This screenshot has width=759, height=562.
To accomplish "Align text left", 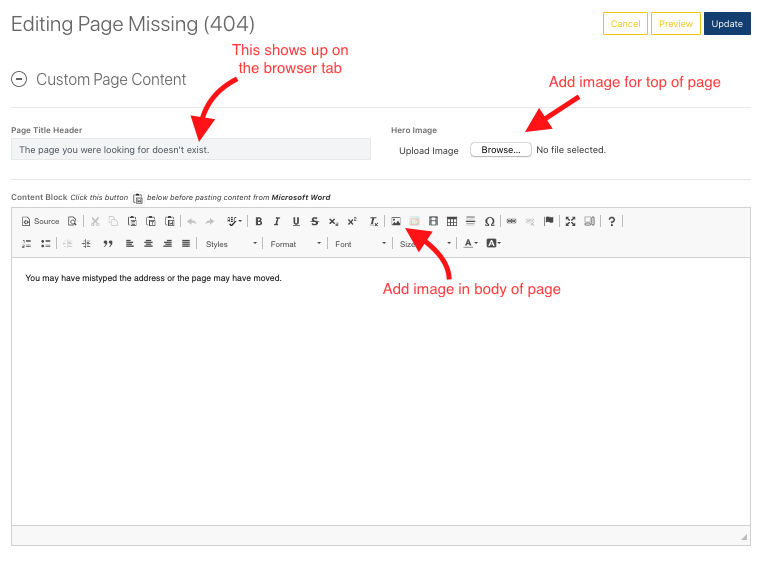I will coord(130,243).
